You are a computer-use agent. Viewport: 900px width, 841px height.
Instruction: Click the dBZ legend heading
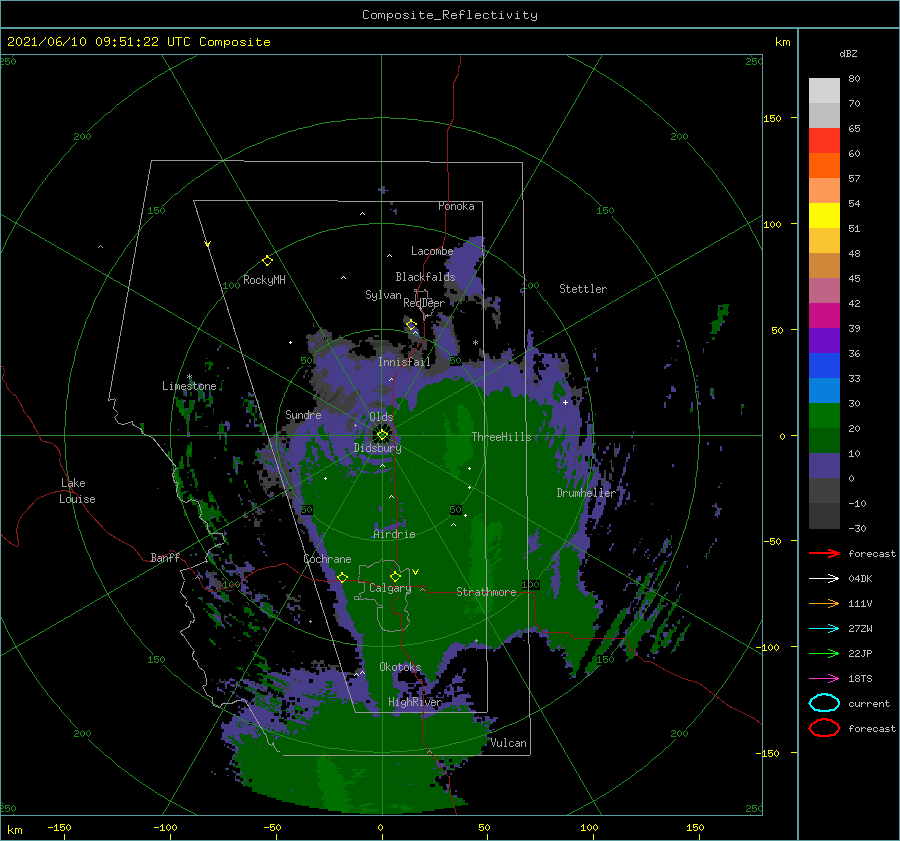(848, 53)
